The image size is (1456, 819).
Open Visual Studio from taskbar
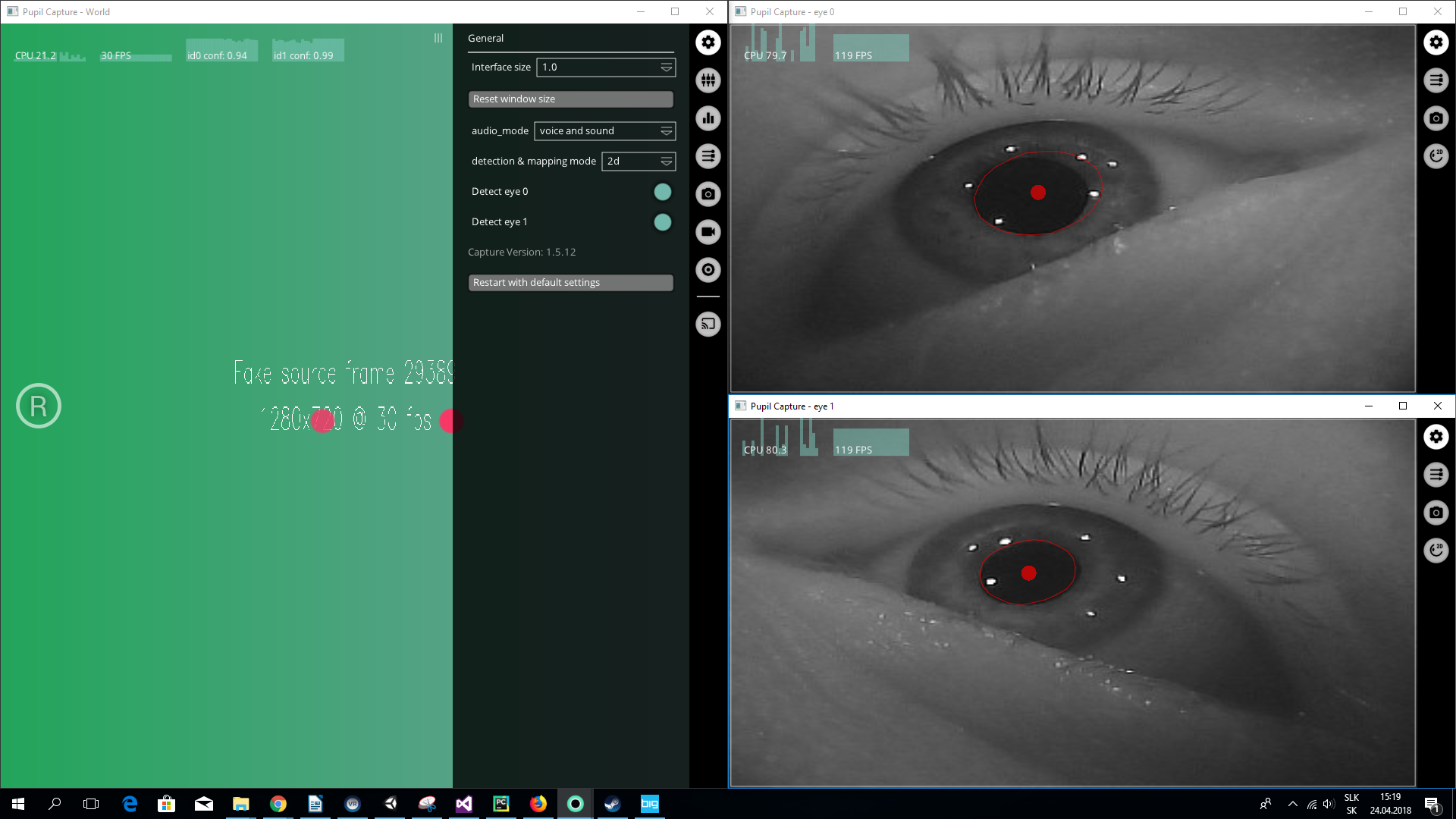[464, 804]
